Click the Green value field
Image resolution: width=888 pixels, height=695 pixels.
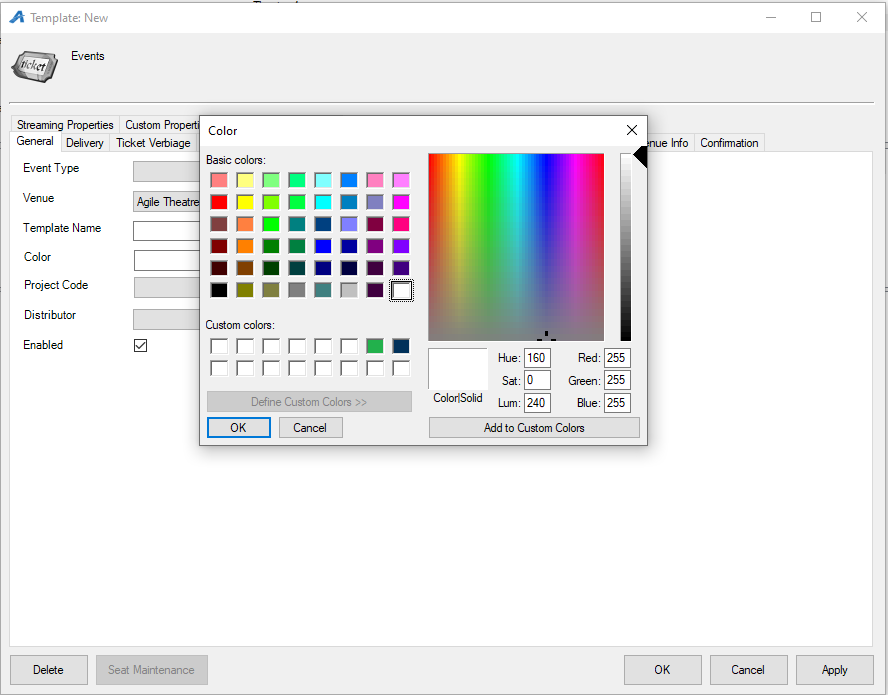617,380
